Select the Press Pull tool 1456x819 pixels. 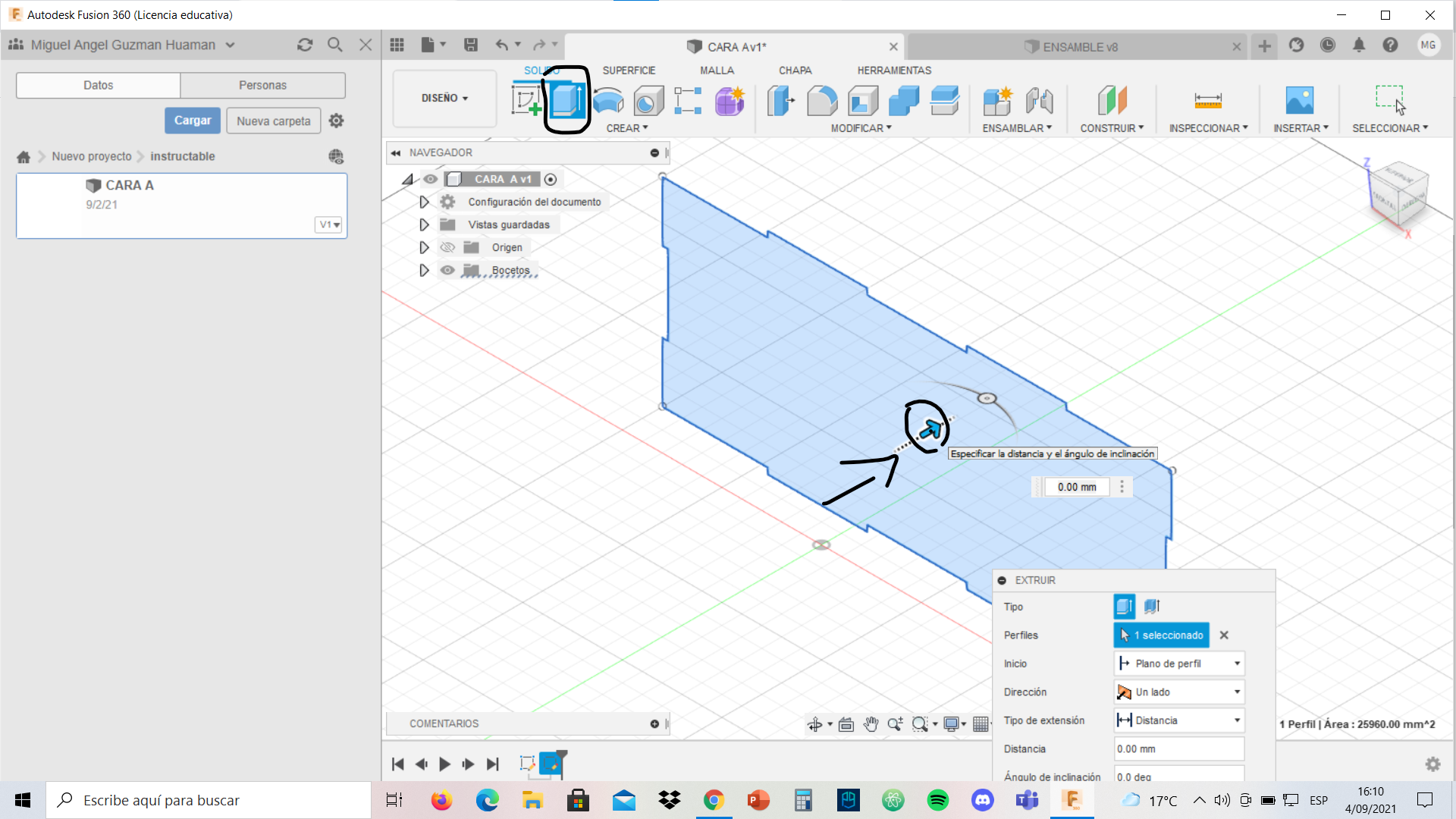(x=781, y=100)
